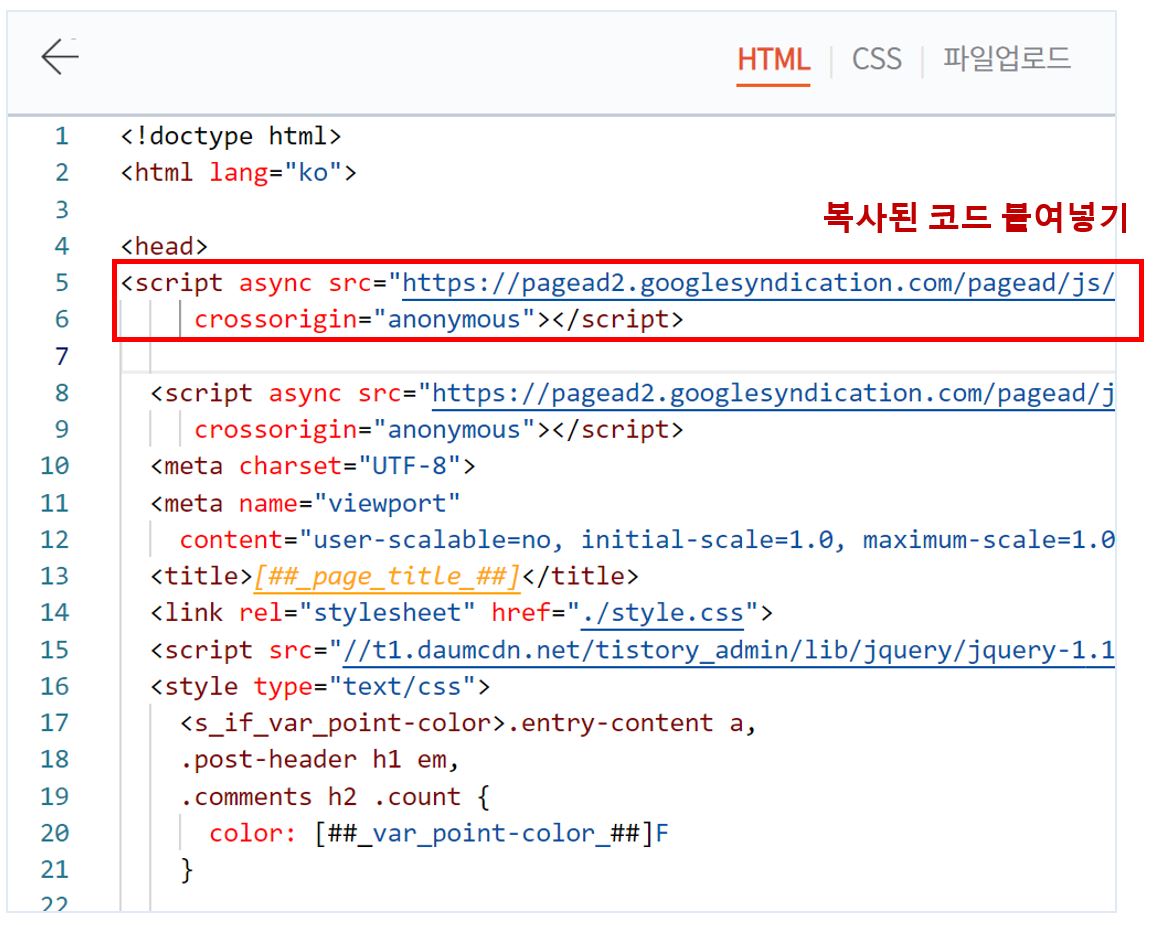The height and width of the screenshot is (925, 1162).
Task: Click the .post-header h1 em line
Action: click(x=319, y=760)
